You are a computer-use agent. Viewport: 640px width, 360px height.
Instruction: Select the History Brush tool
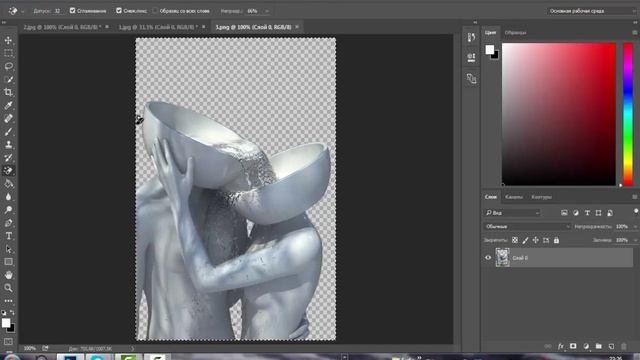pyautogui.click(x=8, y=158)
